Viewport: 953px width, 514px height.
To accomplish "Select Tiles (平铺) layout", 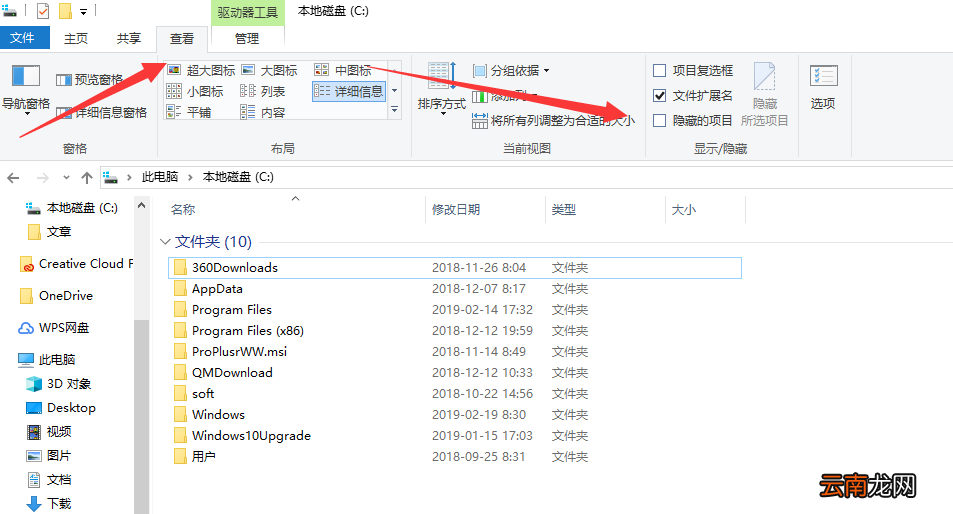I will (x=189, y=112).
